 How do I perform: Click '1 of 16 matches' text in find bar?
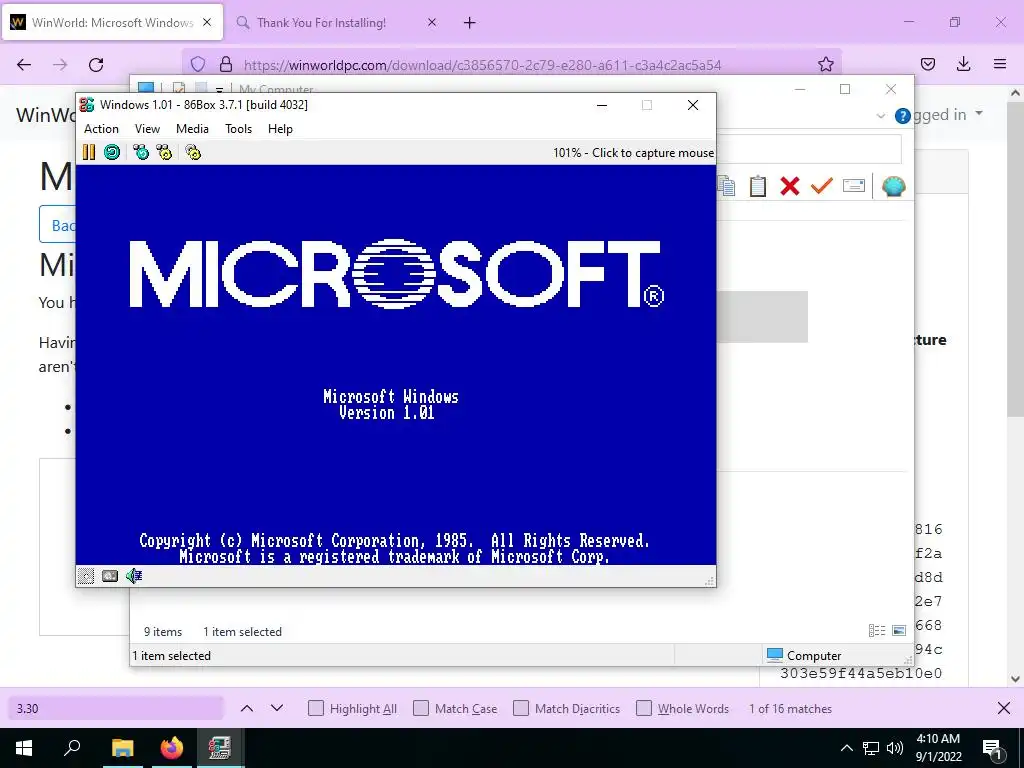790,708
